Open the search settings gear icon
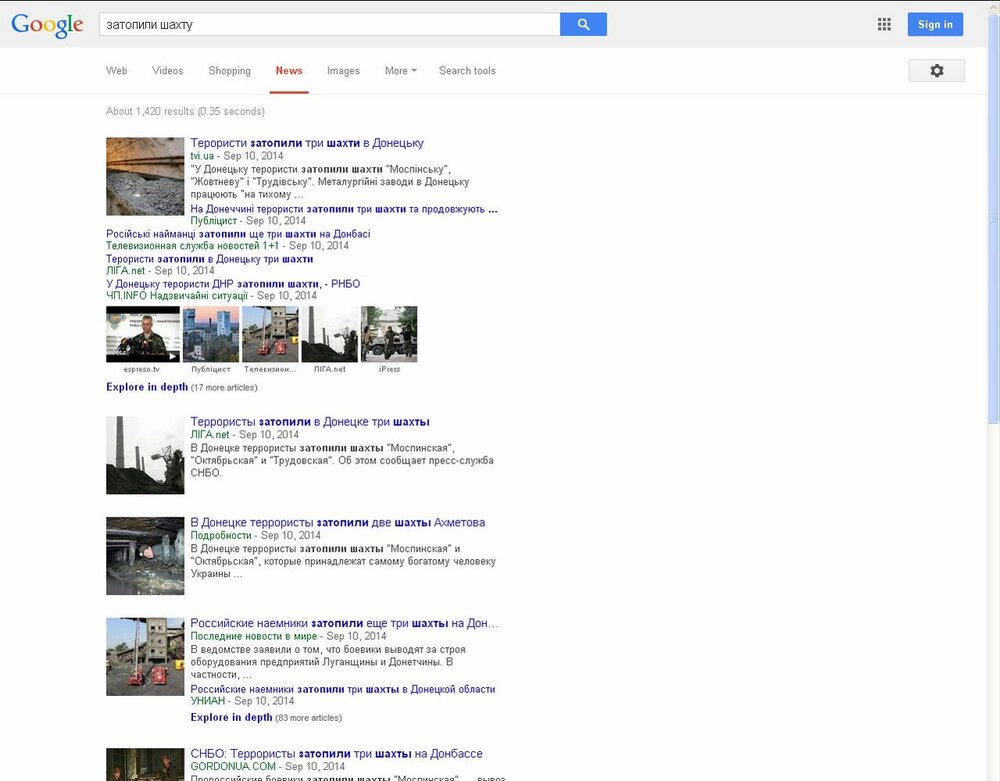 936,70
